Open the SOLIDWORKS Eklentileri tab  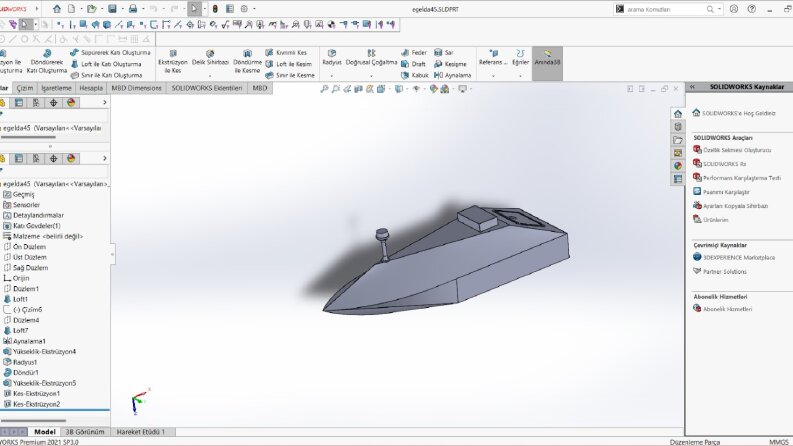(207, 88)
